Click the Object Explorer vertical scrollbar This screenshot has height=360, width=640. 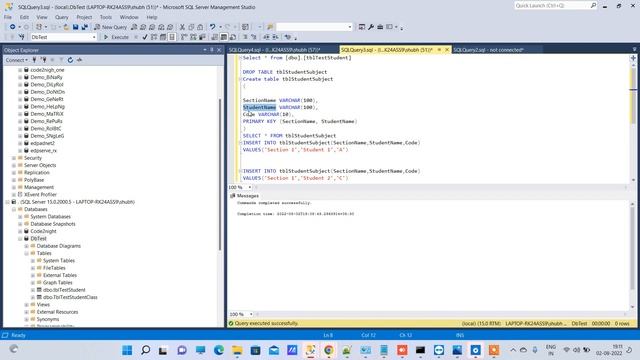pos(220,174)
